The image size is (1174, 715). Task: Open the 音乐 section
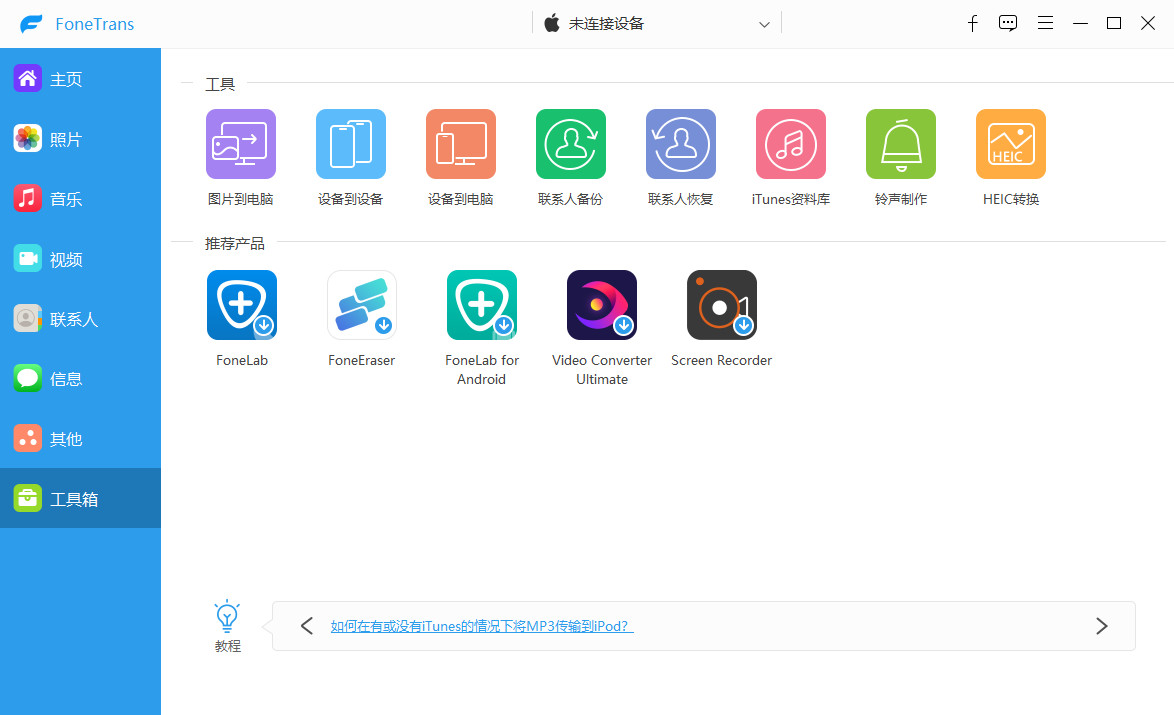80,198
